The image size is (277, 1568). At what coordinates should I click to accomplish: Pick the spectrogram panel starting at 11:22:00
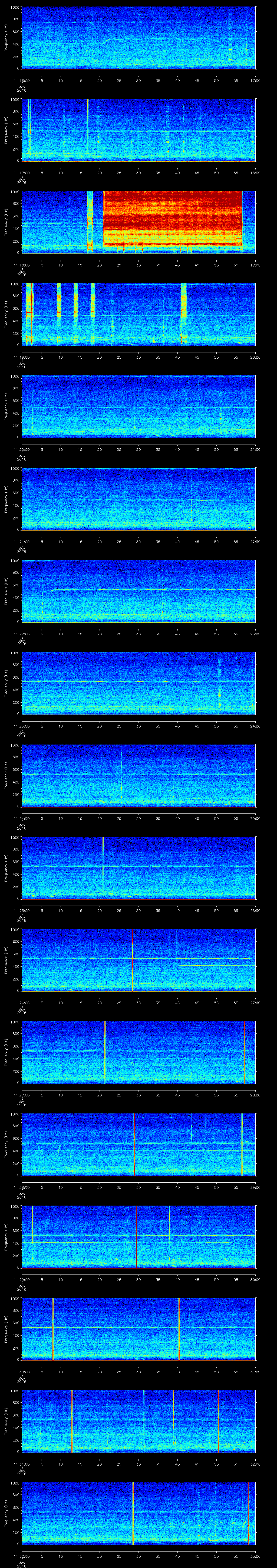click(138, 591)
